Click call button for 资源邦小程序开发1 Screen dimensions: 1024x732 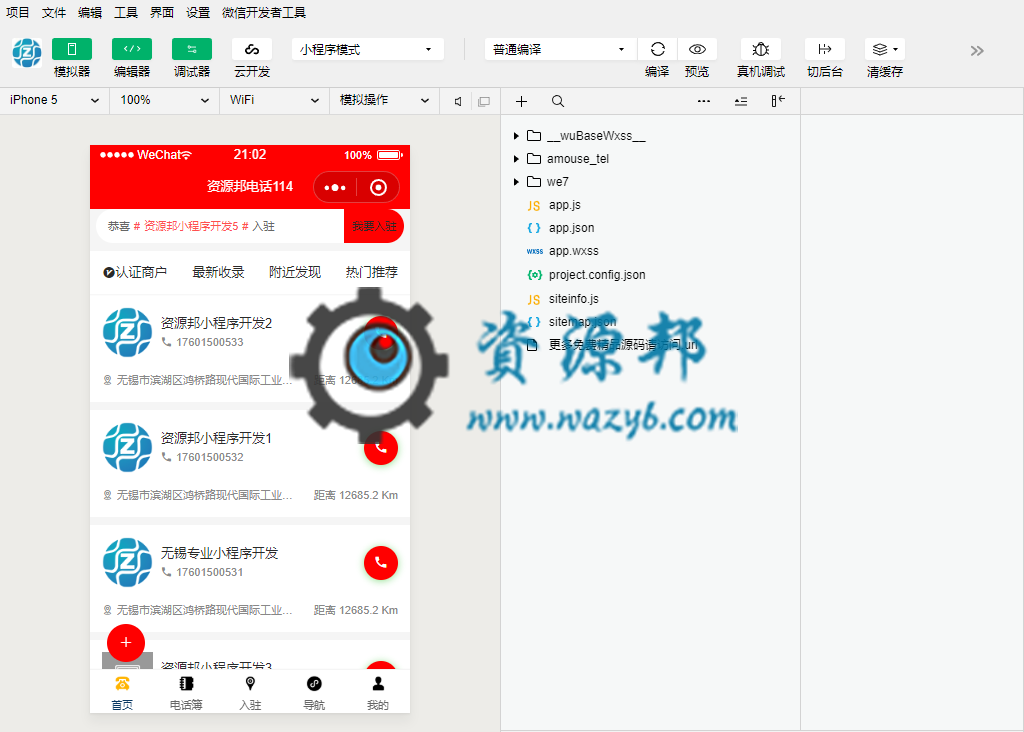[381, 448]
